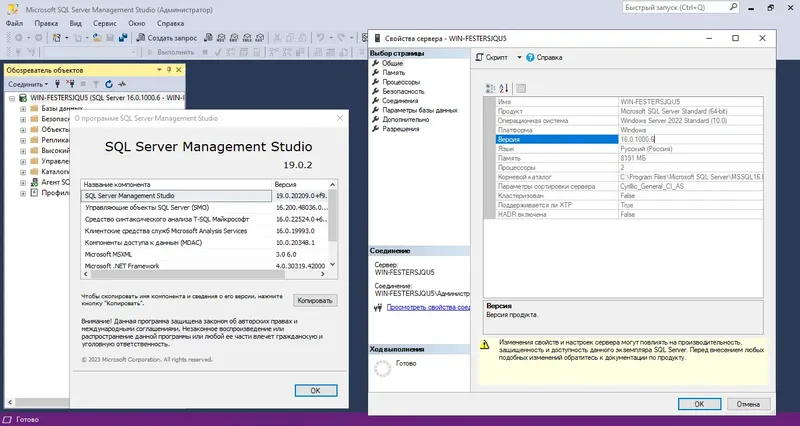Screen dimensions: 800x426
Task: Select the Общие page in server properties
Action: [392, 63]
